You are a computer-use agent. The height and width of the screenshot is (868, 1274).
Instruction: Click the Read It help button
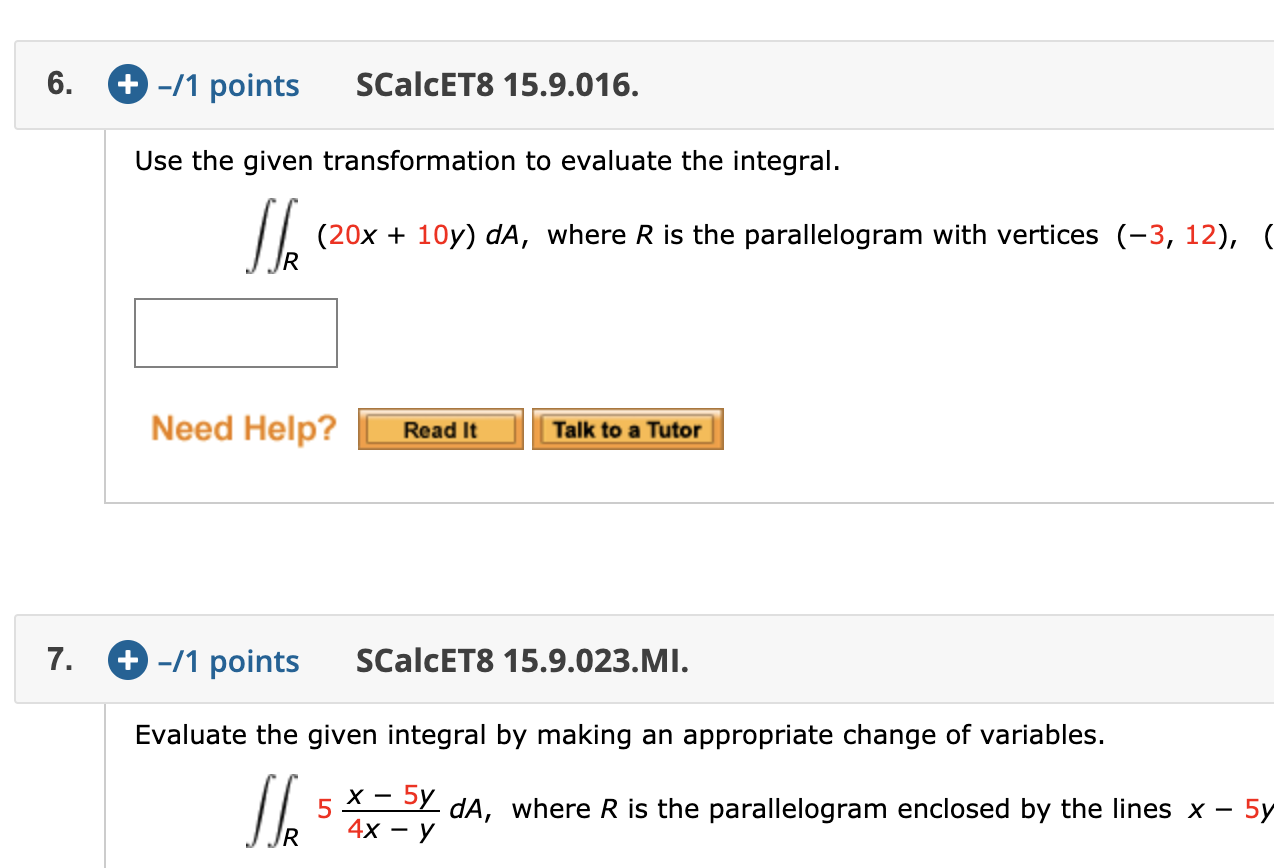[x=440, y=428]
